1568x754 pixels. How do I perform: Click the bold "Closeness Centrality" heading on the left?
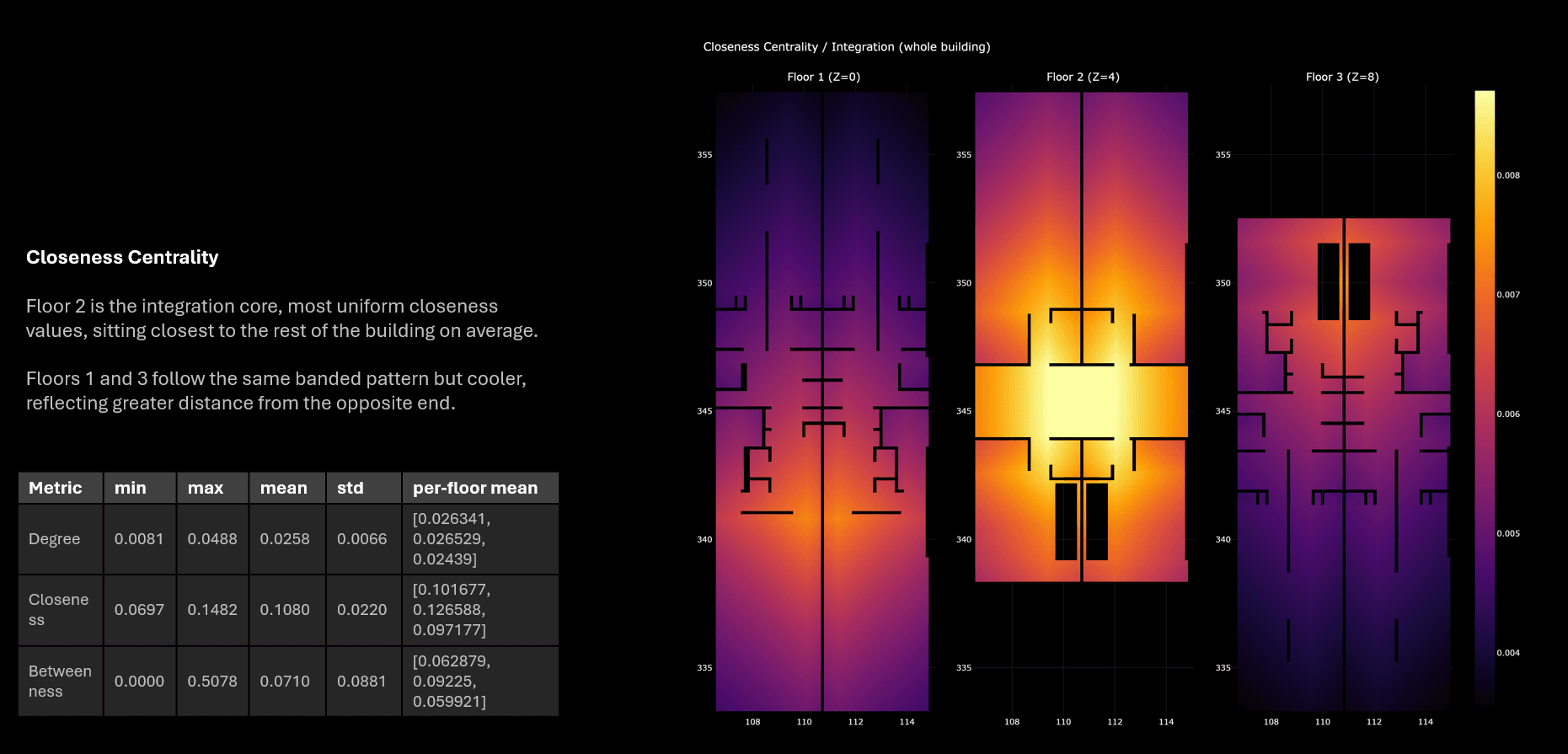tap(122, 258)
